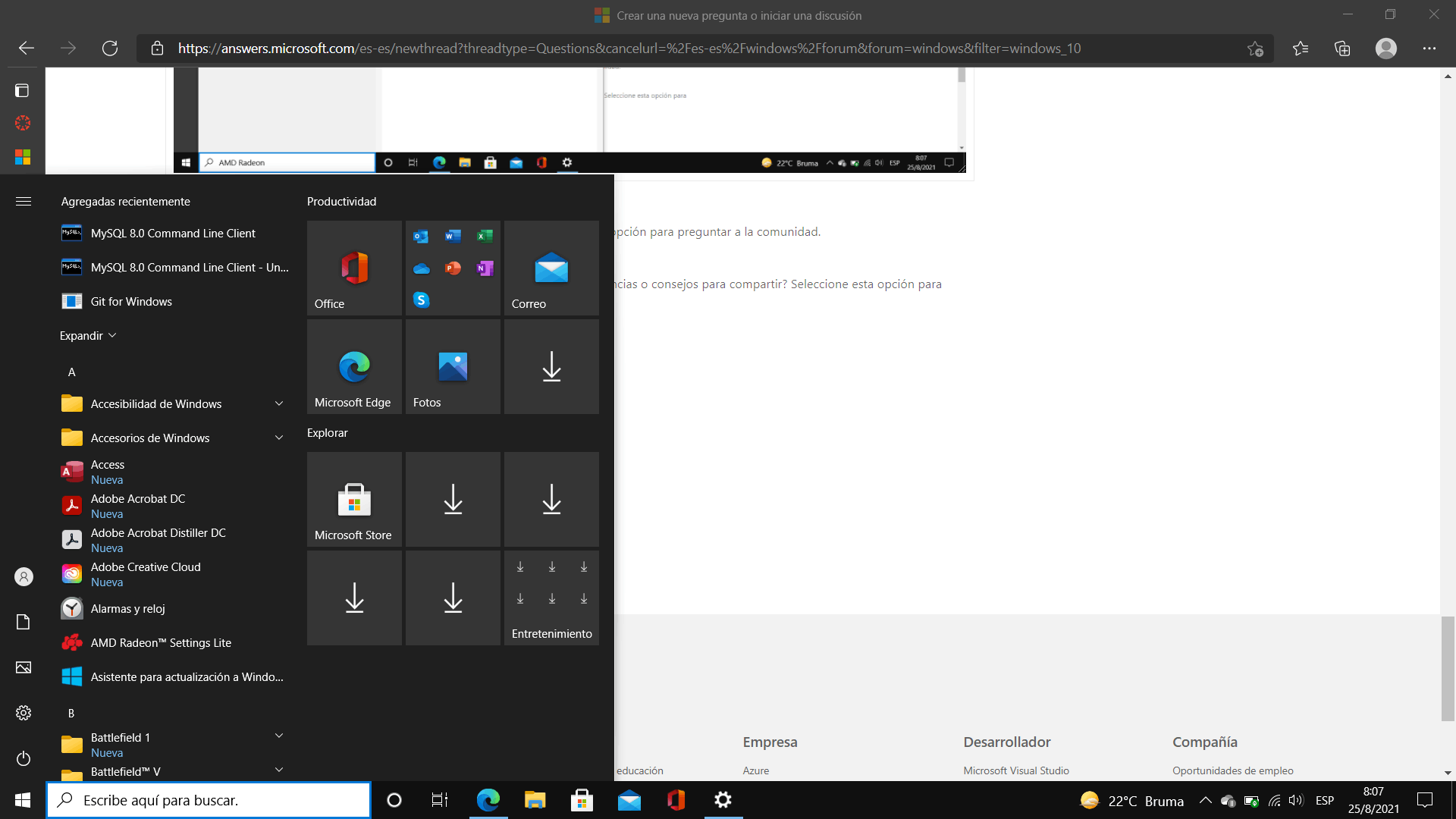Click the Microsoft Visual Studio footer link
This screenshot has width=1456, height=819.
click(1015, 770)
